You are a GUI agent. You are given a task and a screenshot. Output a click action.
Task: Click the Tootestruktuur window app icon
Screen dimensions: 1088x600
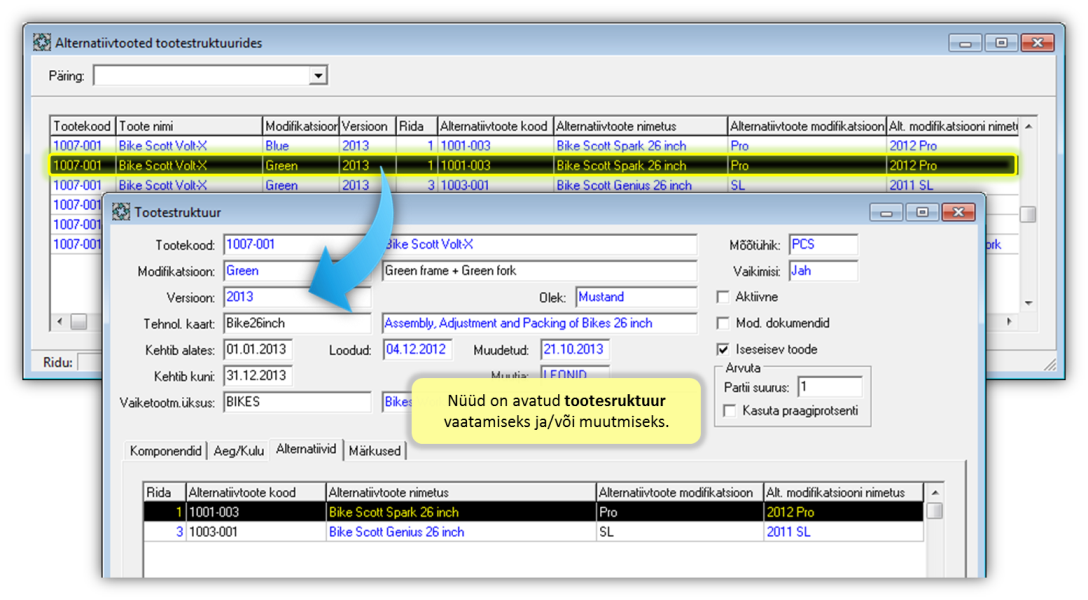coord(121,212)
